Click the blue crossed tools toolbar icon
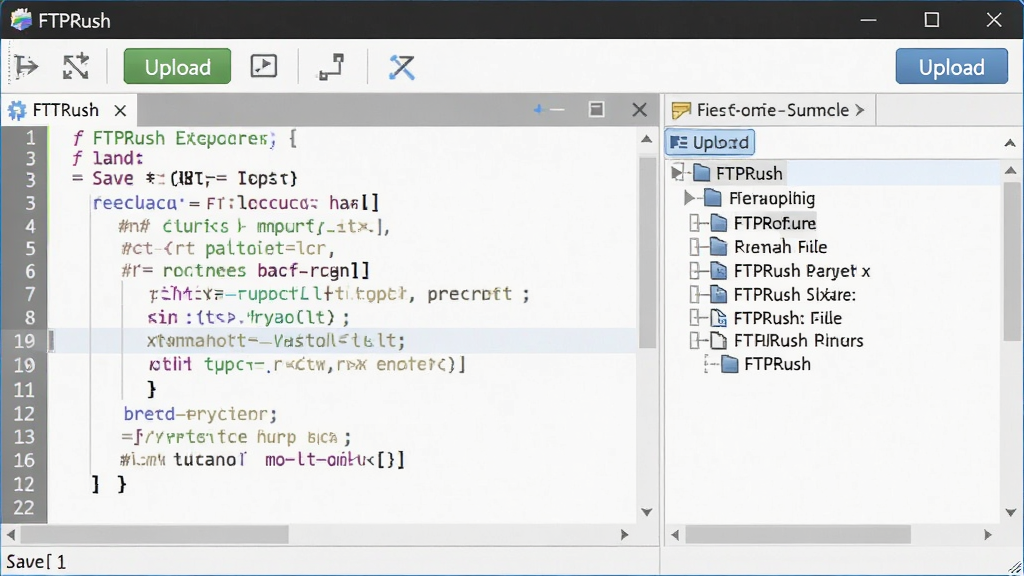The image size is (1024, 576). coord(402,67)
